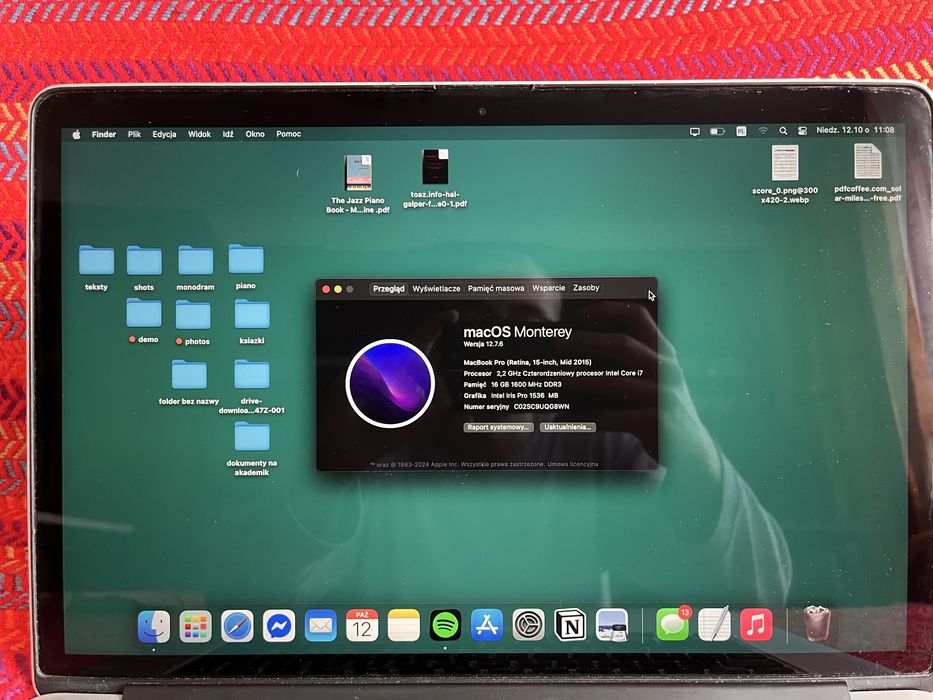This screenshot has height=700, width=933.
Task: Open the Apple menu
Action: (76, 135)
